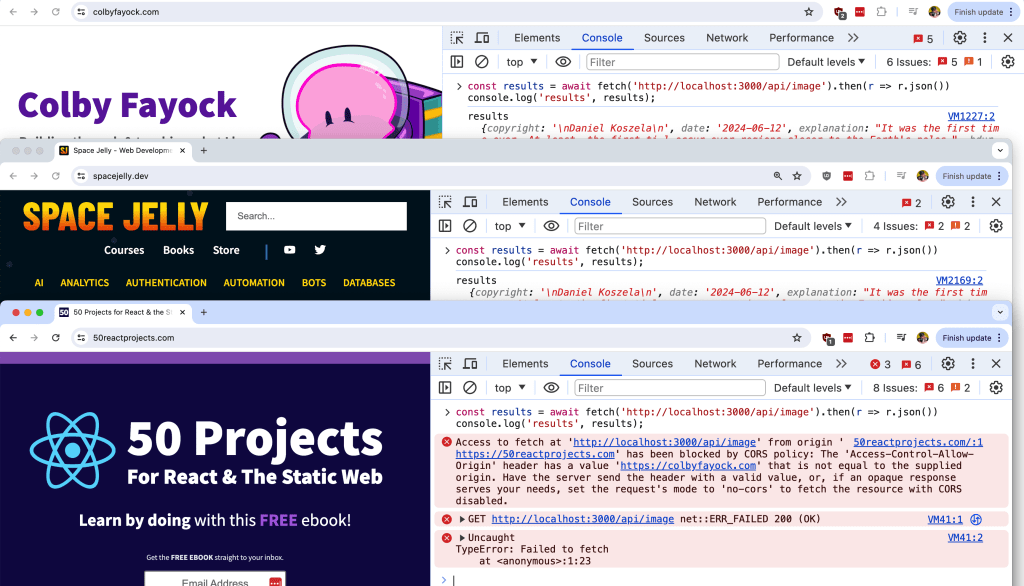Open Default levels dropdown in colbyfayock console
The width and height of the screenshot is (1024, 586).
[x=825, y=62]
